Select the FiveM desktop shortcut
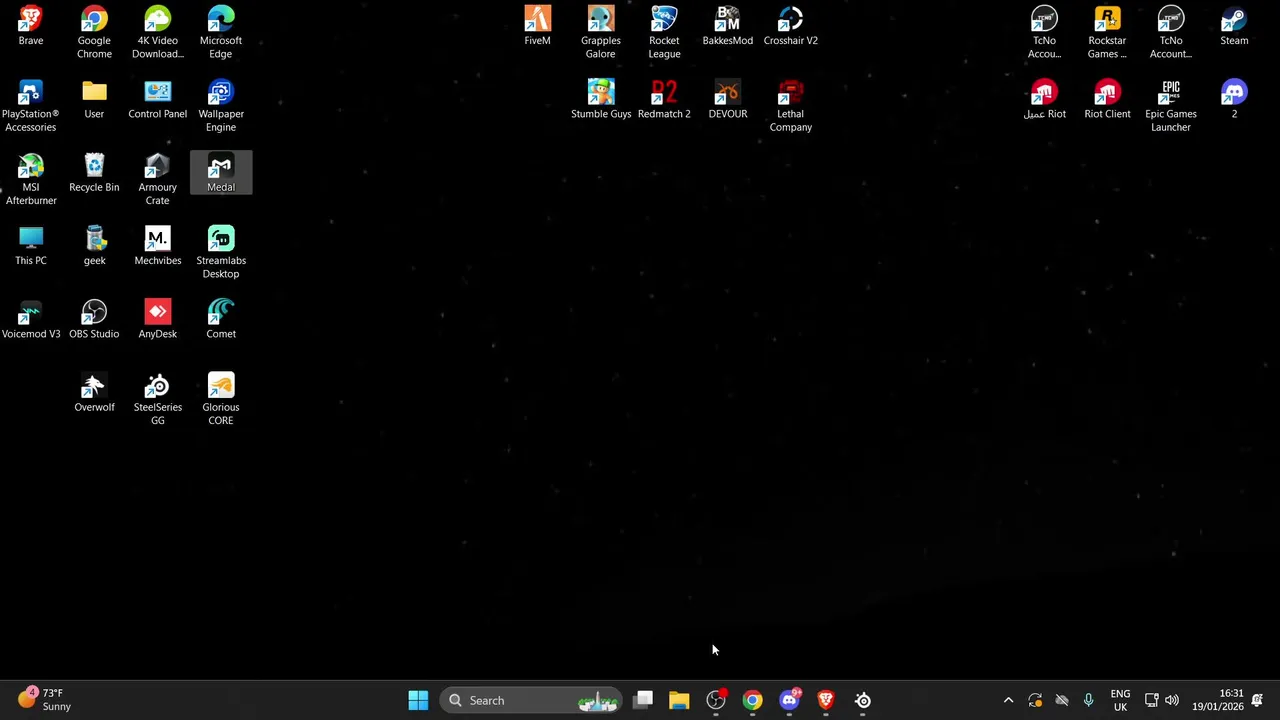This screenshot has width=1280, height=720. pos(537,27)
